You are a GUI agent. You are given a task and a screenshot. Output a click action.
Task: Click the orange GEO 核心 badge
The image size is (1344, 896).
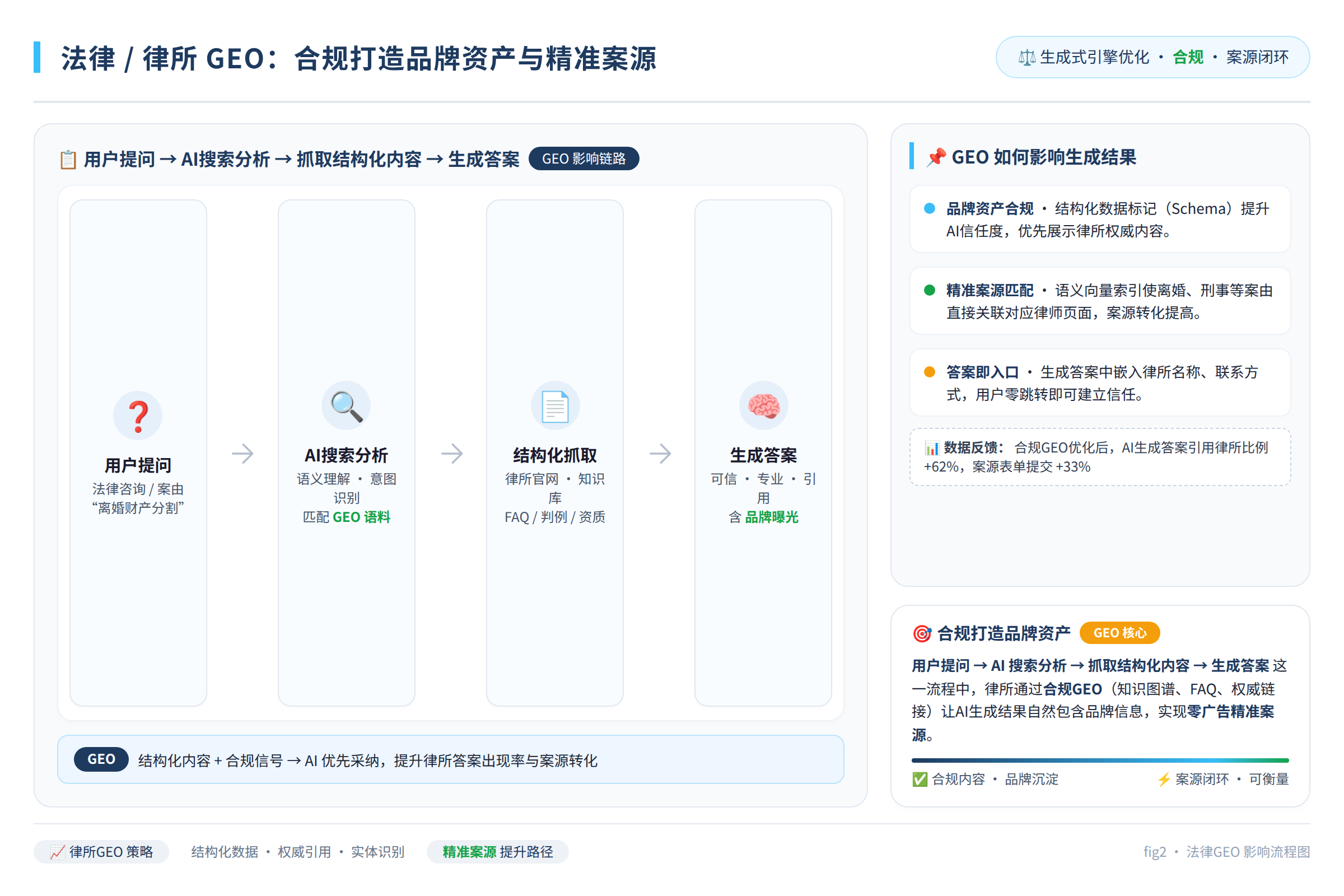[x=1120, y=633]
